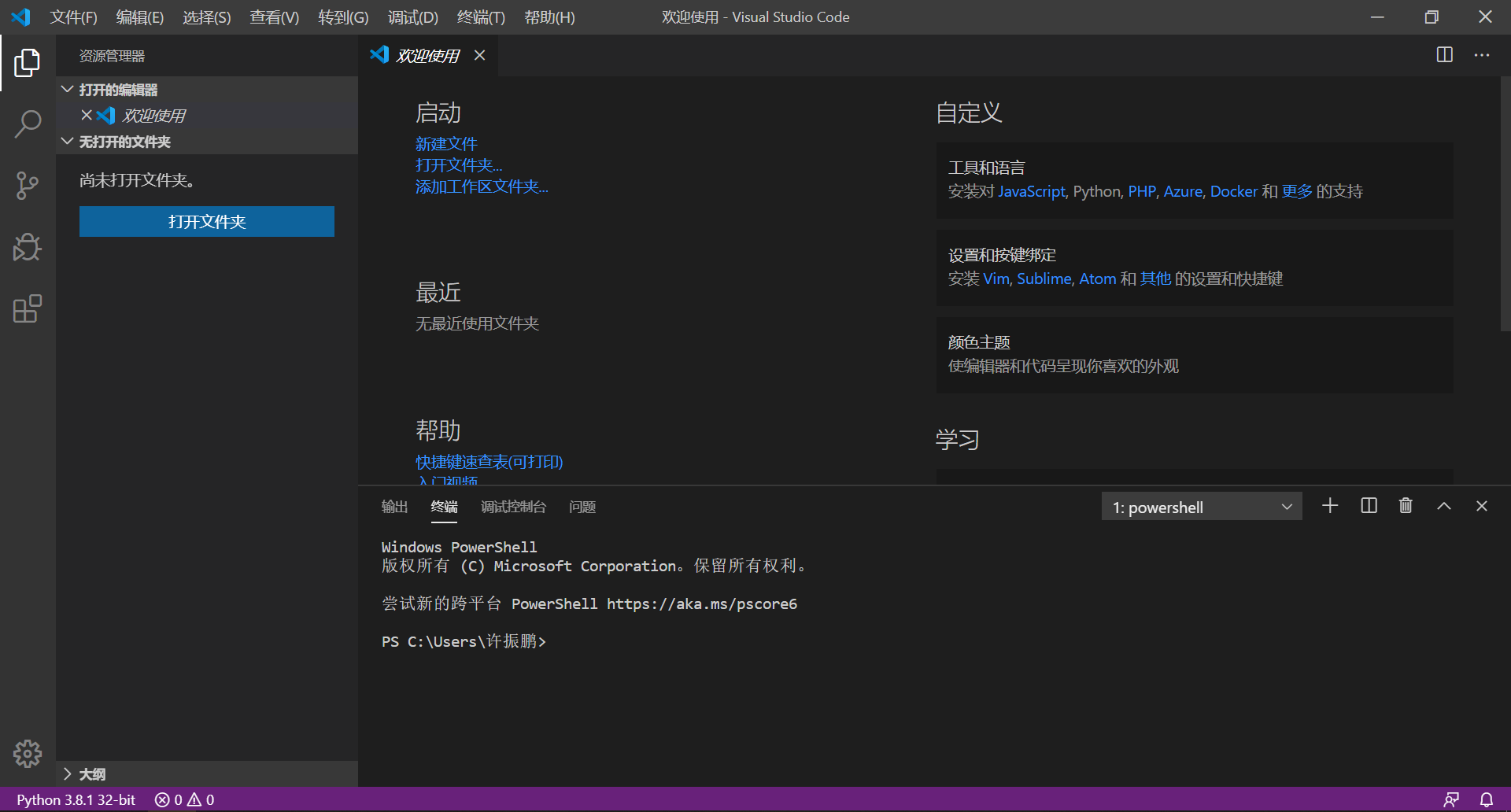Create a new terminal with plus icon

(x=1330, y=506)
